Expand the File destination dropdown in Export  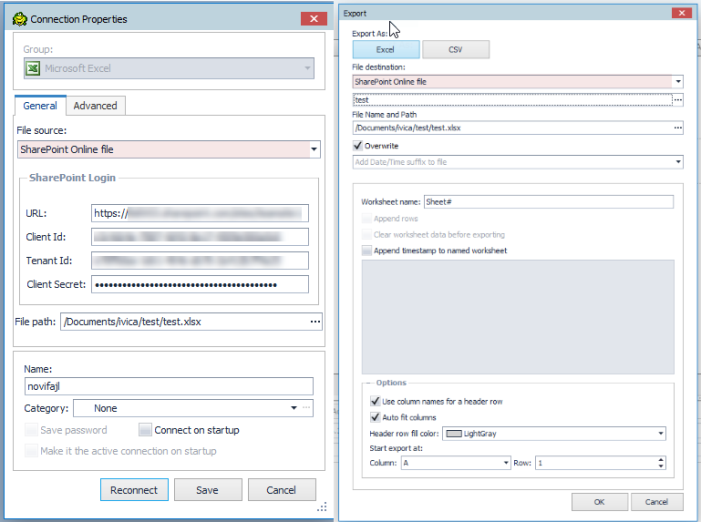click(x=678, y=82)
